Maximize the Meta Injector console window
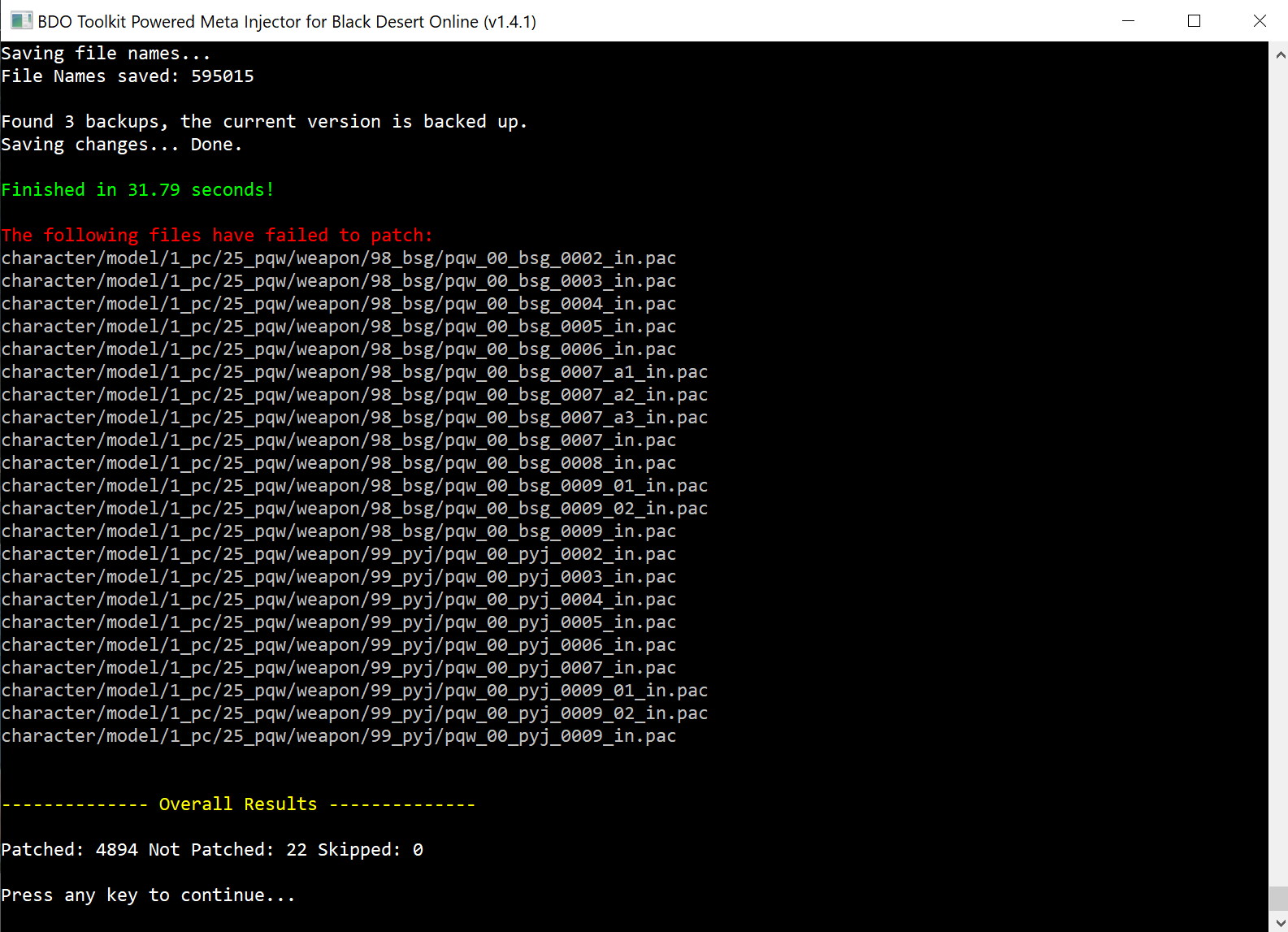 pos(1194,21)
